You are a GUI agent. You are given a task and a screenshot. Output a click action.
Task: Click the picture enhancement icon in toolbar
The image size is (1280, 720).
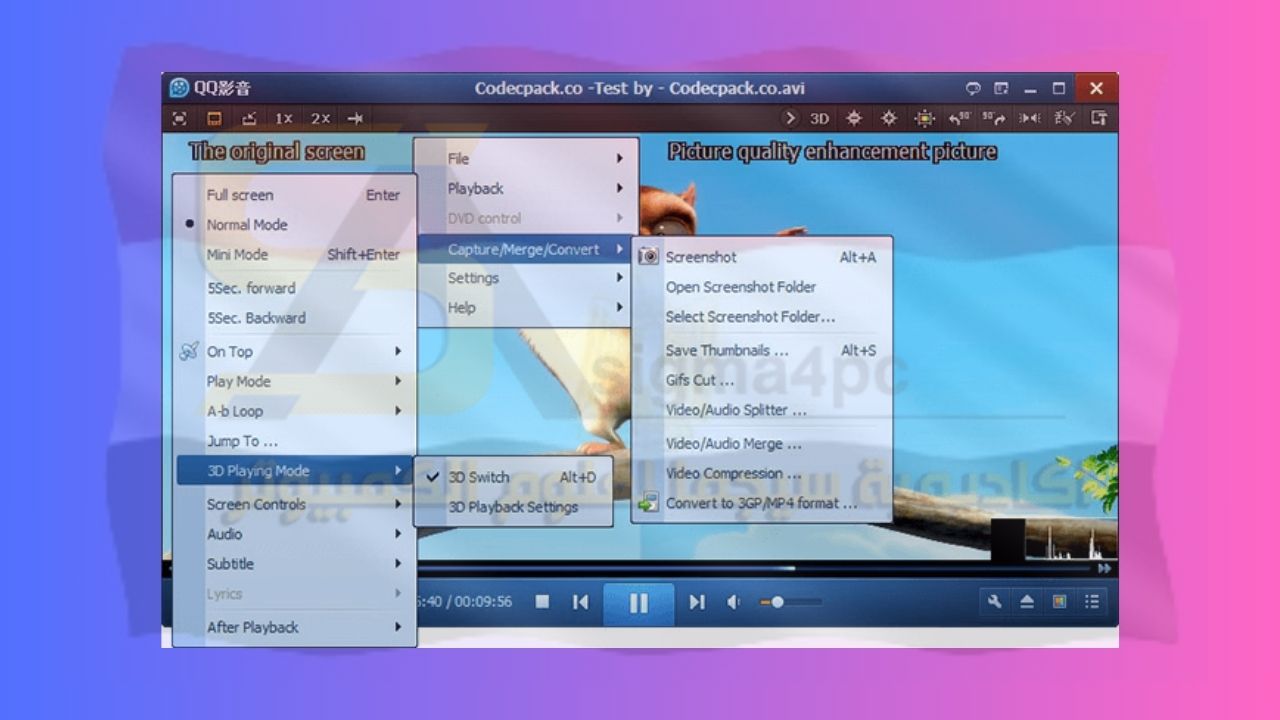(925, 118)
